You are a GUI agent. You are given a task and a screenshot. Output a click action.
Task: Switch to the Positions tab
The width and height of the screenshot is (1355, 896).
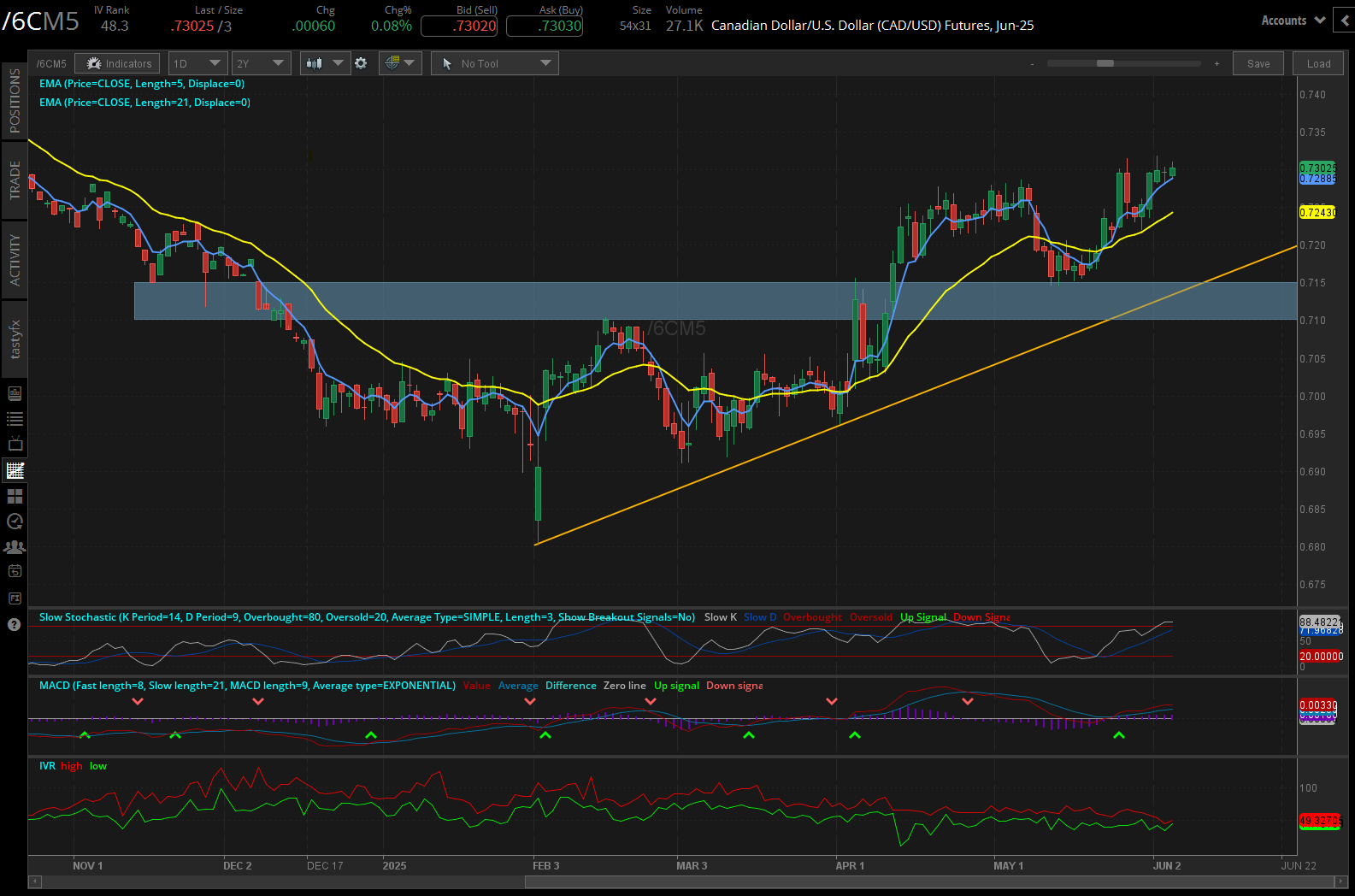tap(15, 101)
